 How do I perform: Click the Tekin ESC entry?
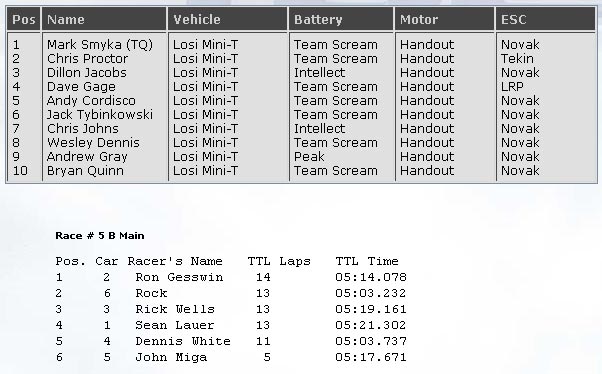tap(517, 59)
